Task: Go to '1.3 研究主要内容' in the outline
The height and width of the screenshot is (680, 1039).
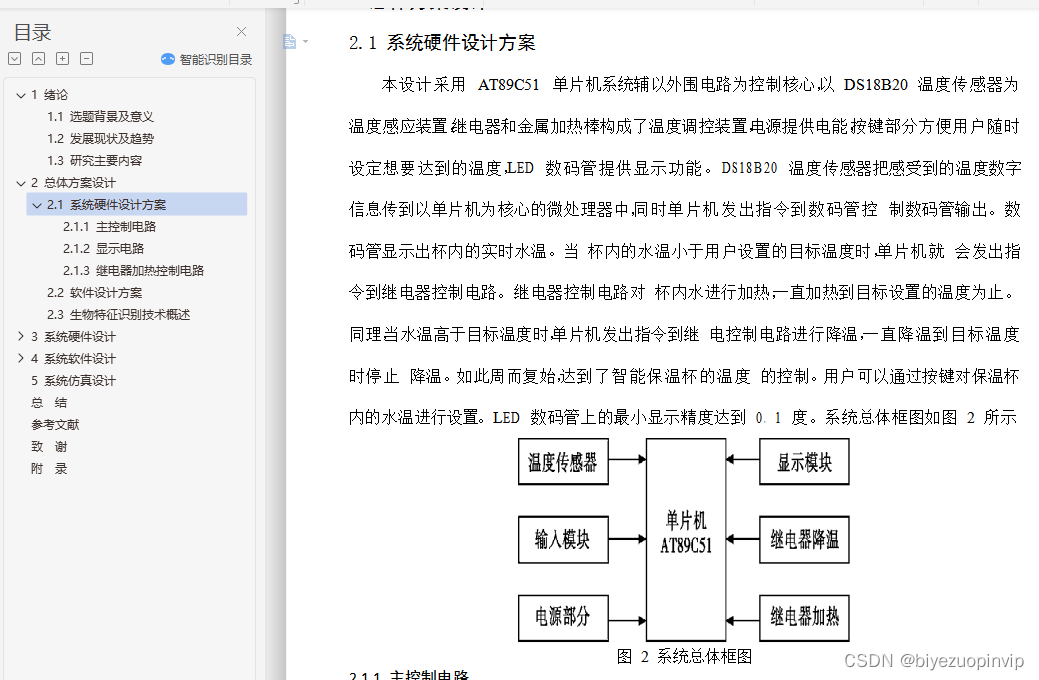Action: (x=94, y=160)
